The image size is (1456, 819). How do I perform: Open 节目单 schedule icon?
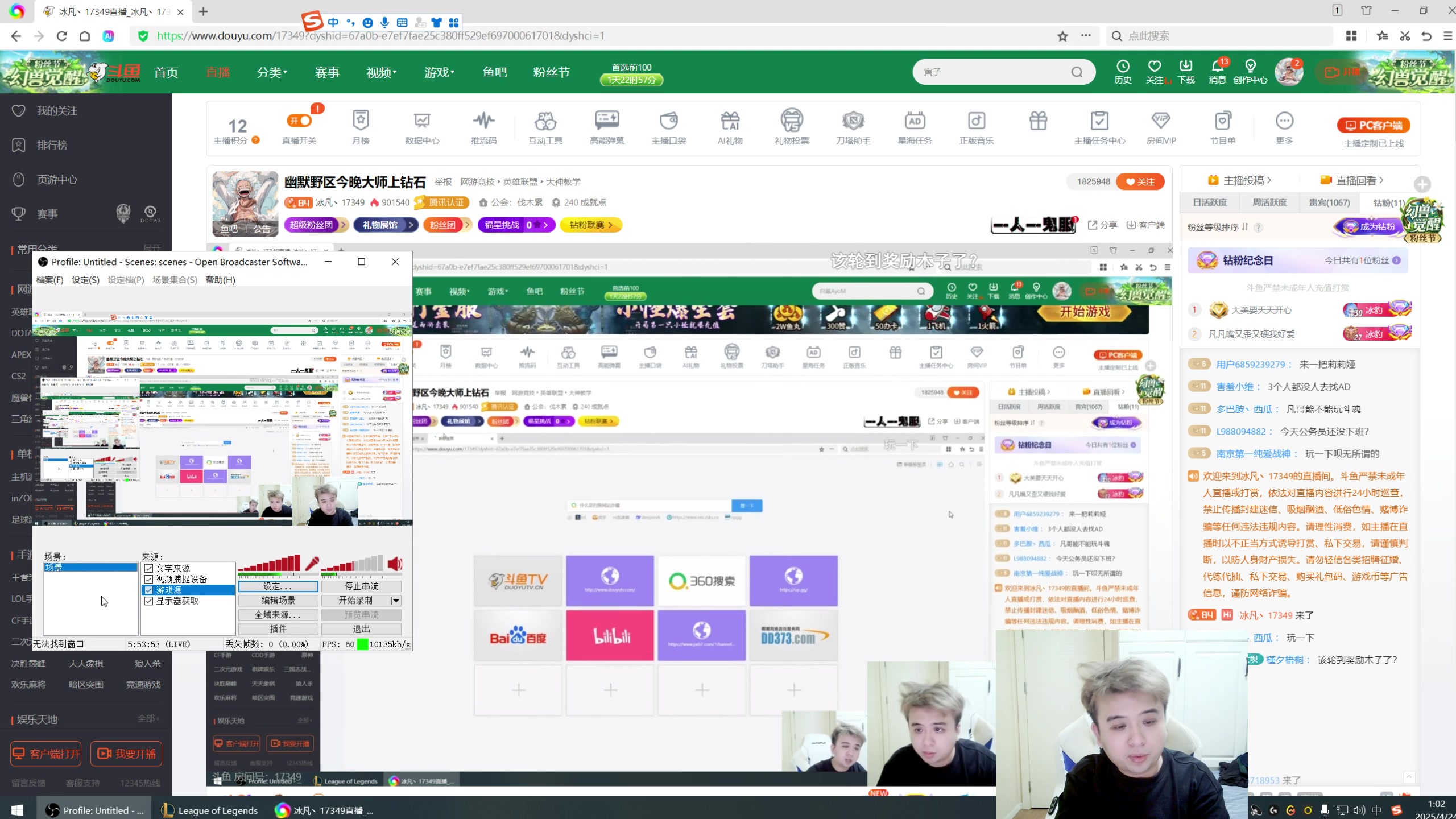(1223, 127)
